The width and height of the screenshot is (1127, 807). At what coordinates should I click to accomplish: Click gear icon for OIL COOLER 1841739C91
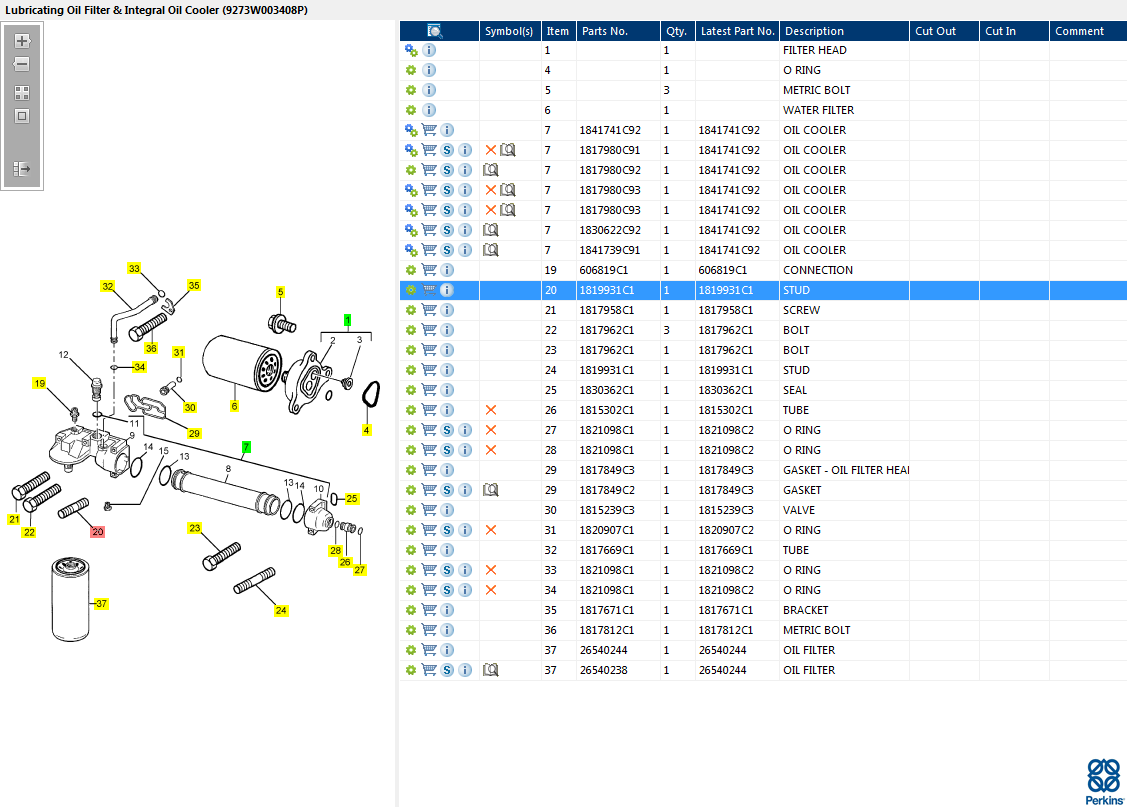(410, 250)
